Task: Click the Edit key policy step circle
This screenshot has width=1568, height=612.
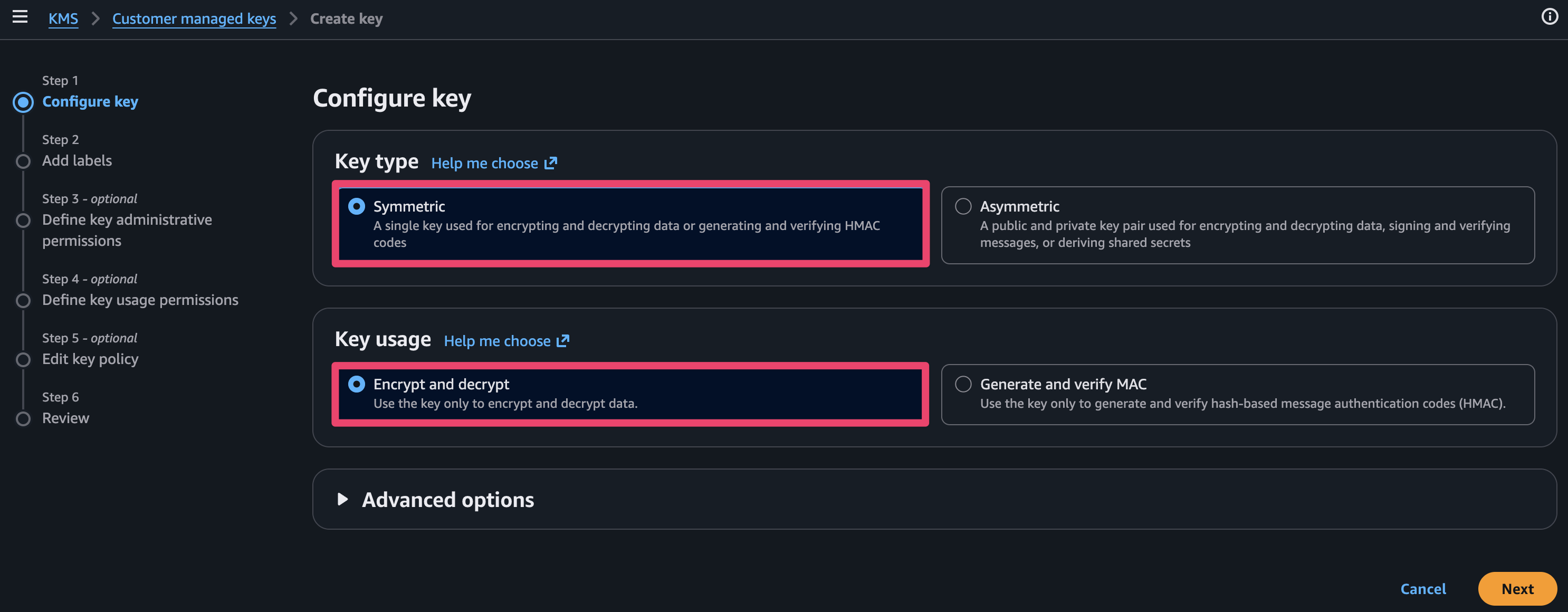Action: (23, 360)
